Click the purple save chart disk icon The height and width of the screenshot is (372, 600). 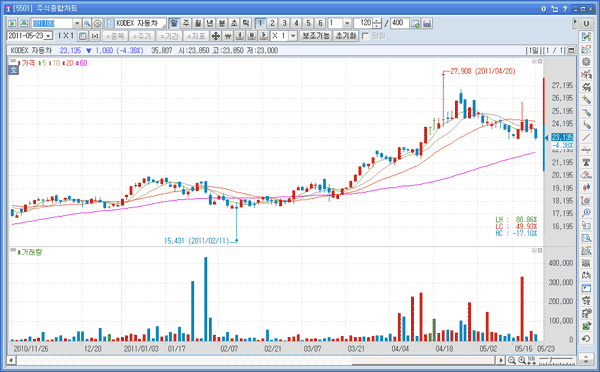point(427,23)
